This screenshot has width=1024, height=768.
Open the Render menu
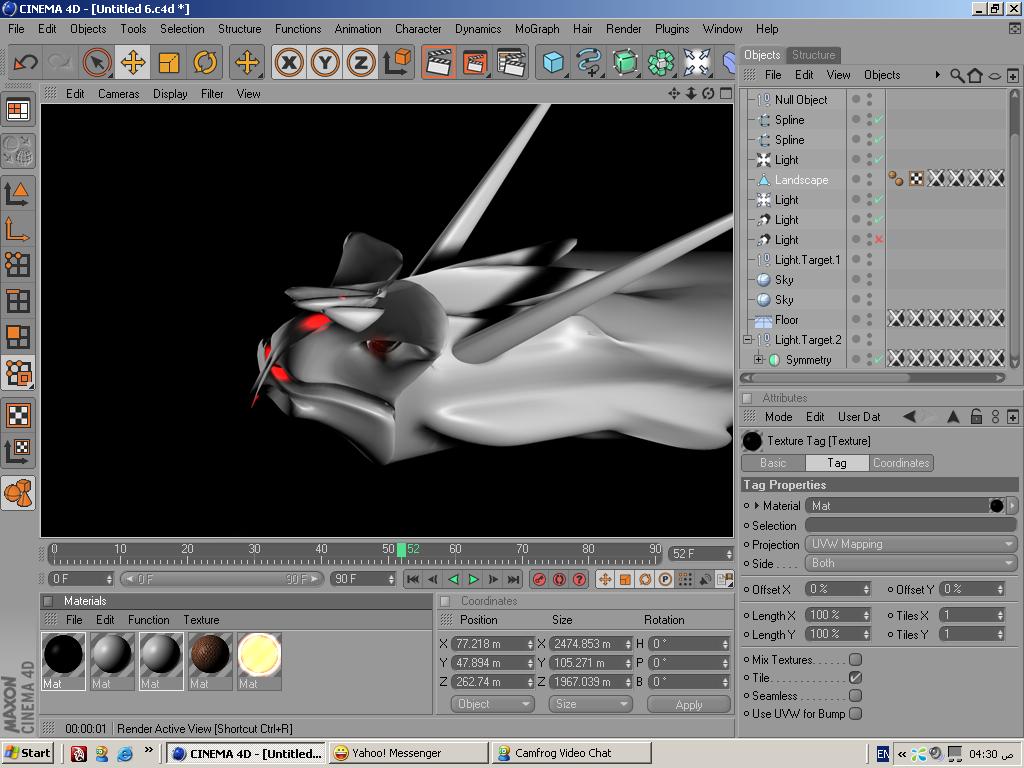click(x=624, y=29)
